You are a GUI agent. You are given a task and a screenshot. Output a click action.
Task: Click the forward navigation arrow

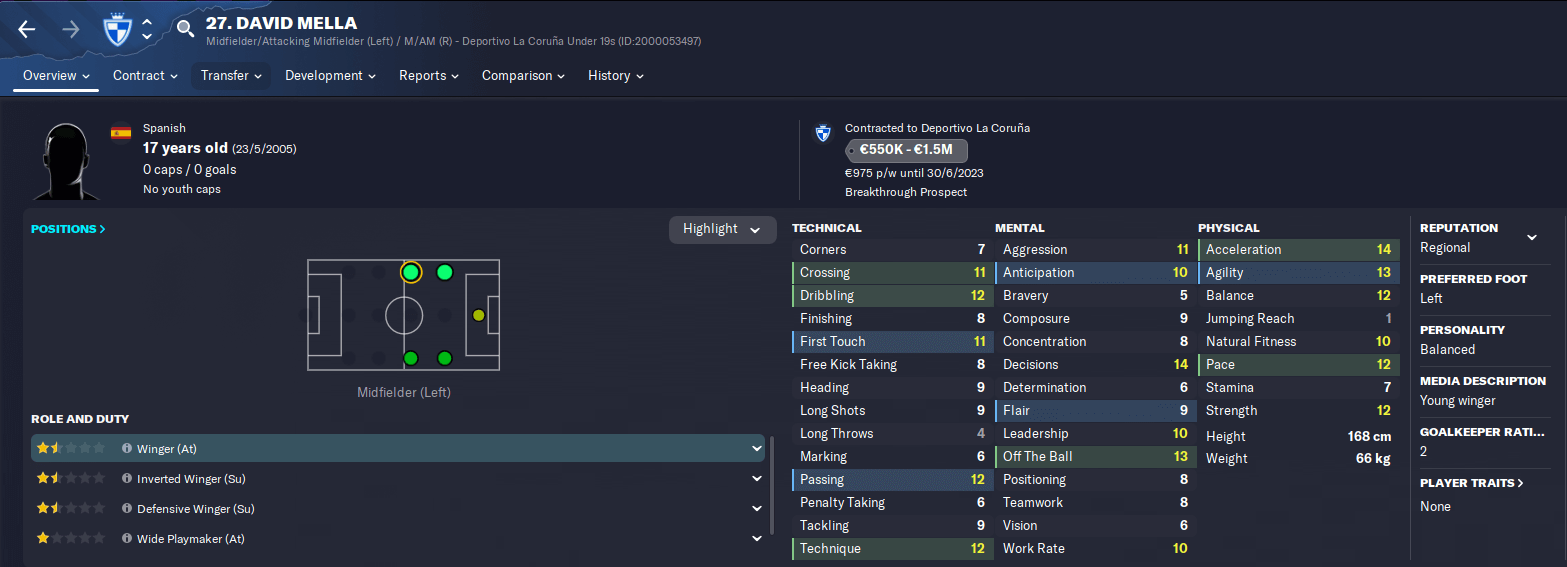[x=70, y=29]
